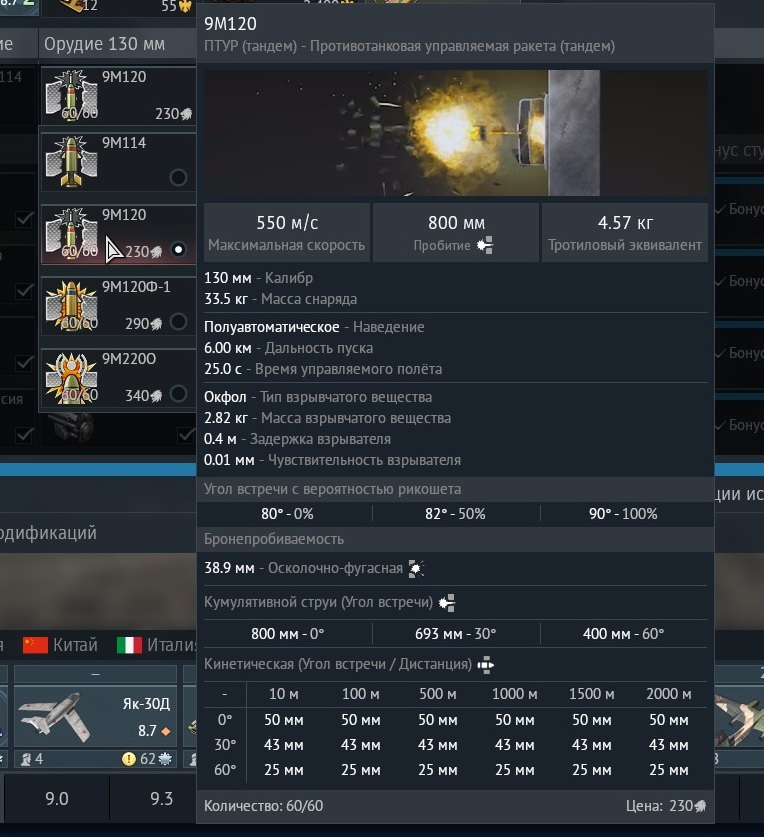Open the Италия nation tab

coord(158,645)
